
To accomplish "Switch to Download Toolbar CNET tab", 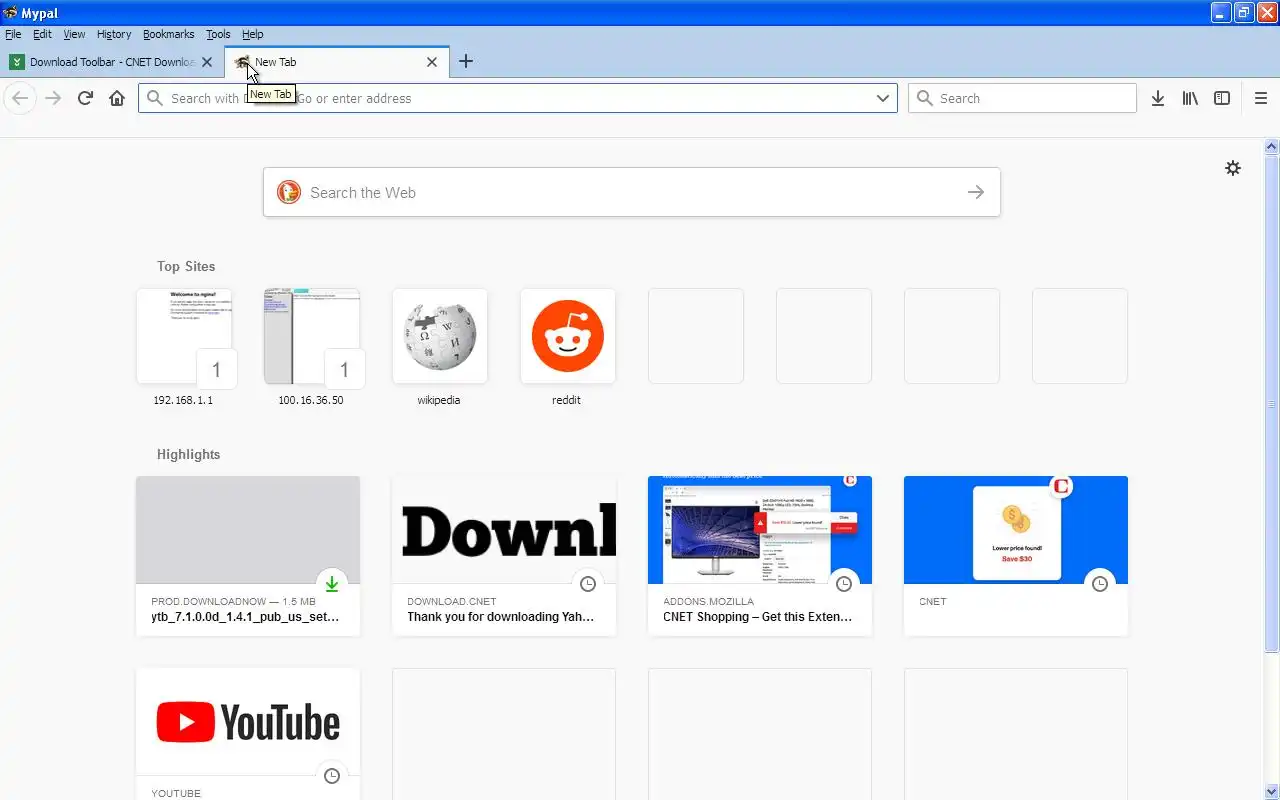I will (112, 62).
